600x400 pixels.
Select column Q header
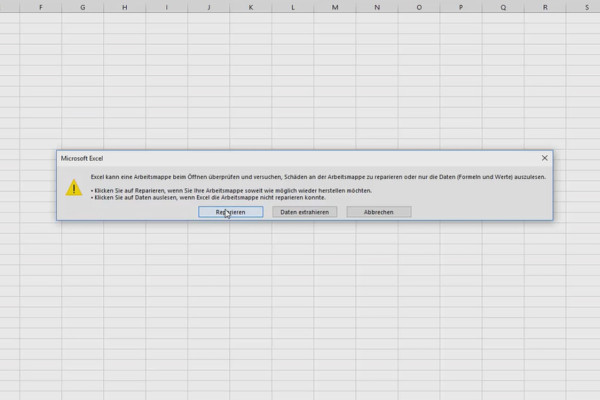pyautogui.click(x=503, y=7)
